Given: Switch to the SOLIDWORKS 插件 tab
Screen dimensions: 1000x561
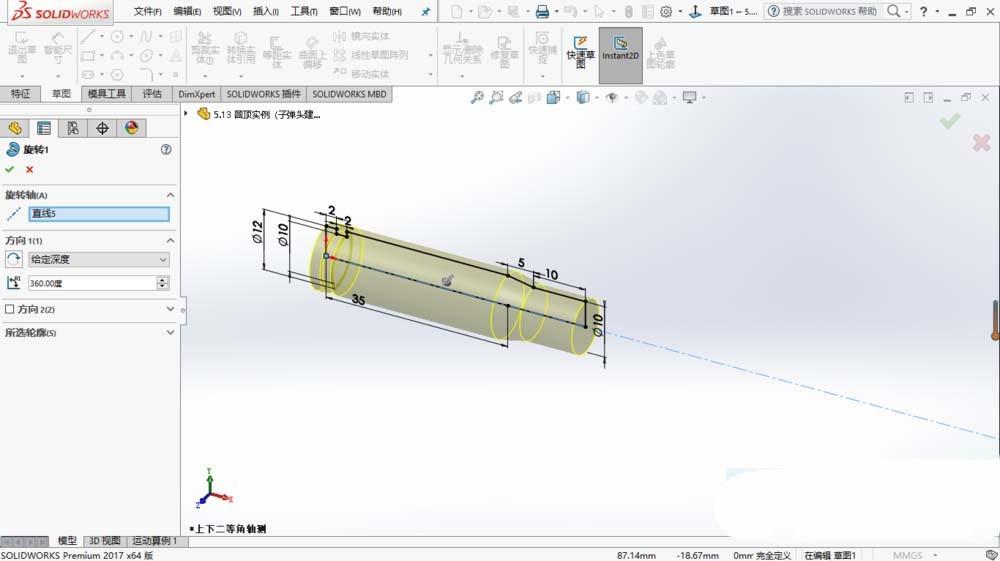Looking at the screenshot, I should [263, 94].
